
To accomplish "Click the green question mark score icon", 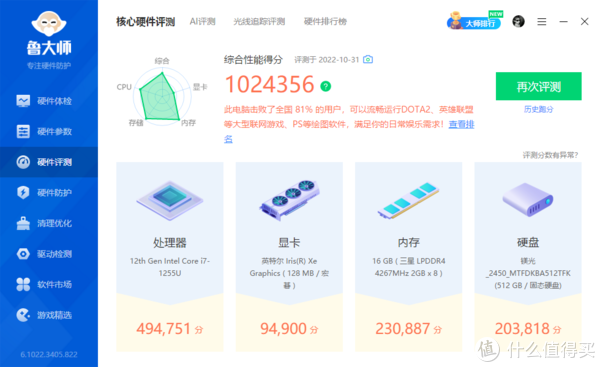I will coord(326,86).
